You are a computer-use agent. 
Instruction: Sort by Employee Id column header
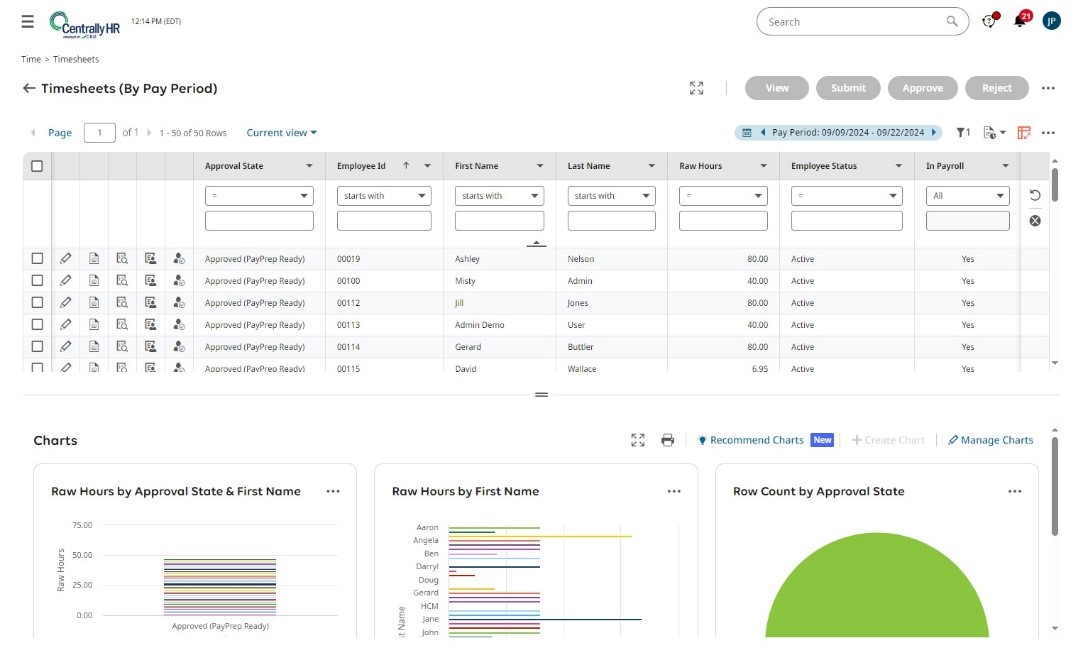point(361,166)
